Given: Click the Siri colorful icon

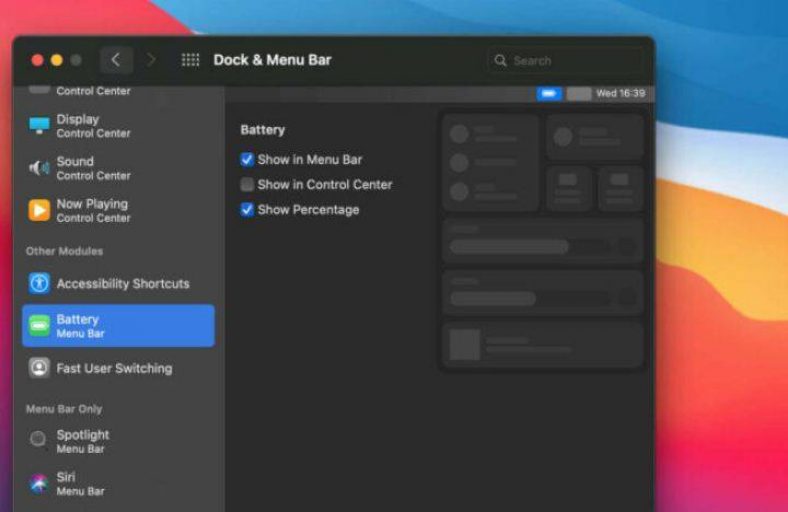Looking at the screenshot, I should point(39,483).
